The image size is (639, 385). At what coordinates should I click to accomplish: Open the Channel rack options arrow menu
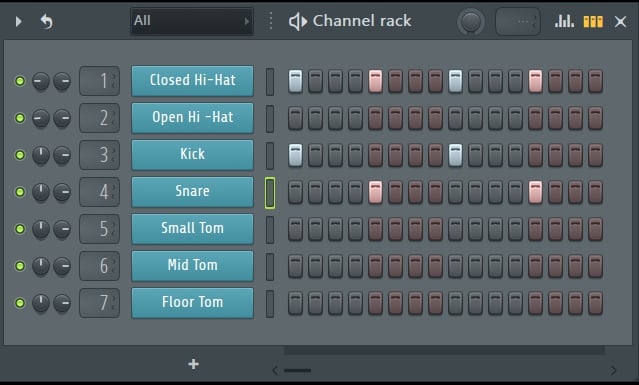click(x=18, y=21)
